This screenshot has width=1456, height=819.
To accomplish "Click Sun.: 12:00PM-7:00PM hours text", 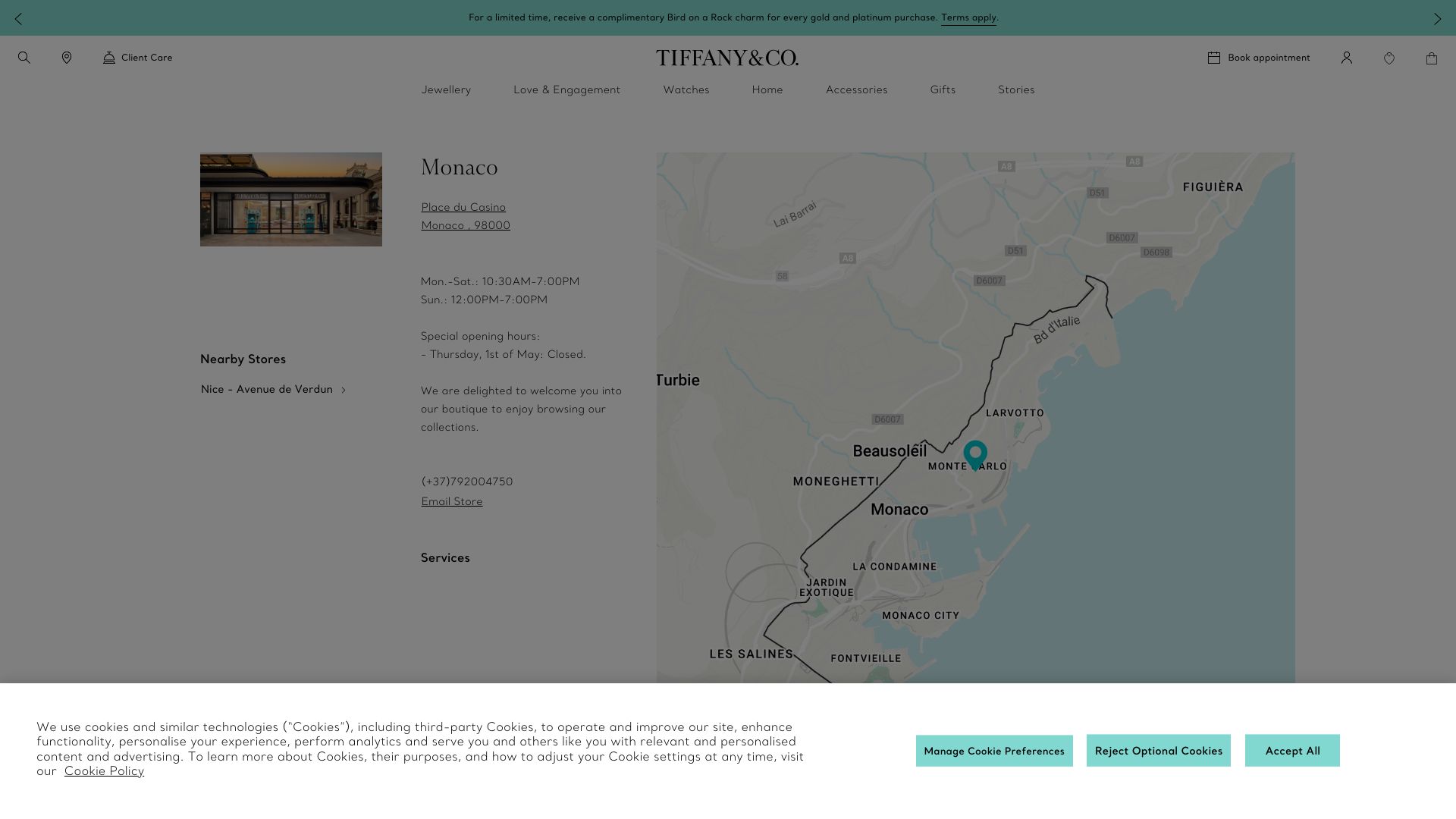I will click(484, 300).
